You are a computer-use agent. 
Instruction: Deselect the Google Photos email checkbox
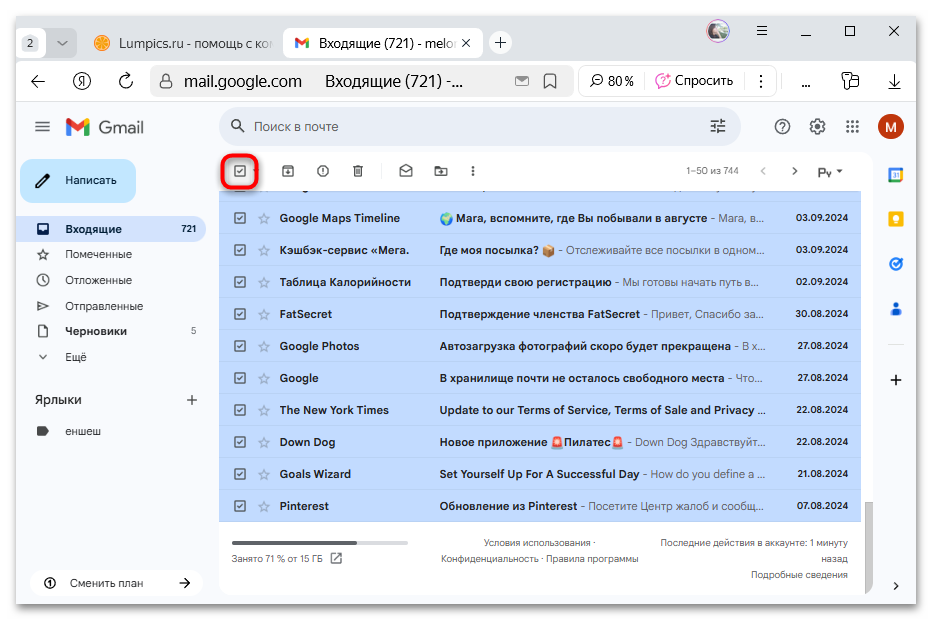240,346
